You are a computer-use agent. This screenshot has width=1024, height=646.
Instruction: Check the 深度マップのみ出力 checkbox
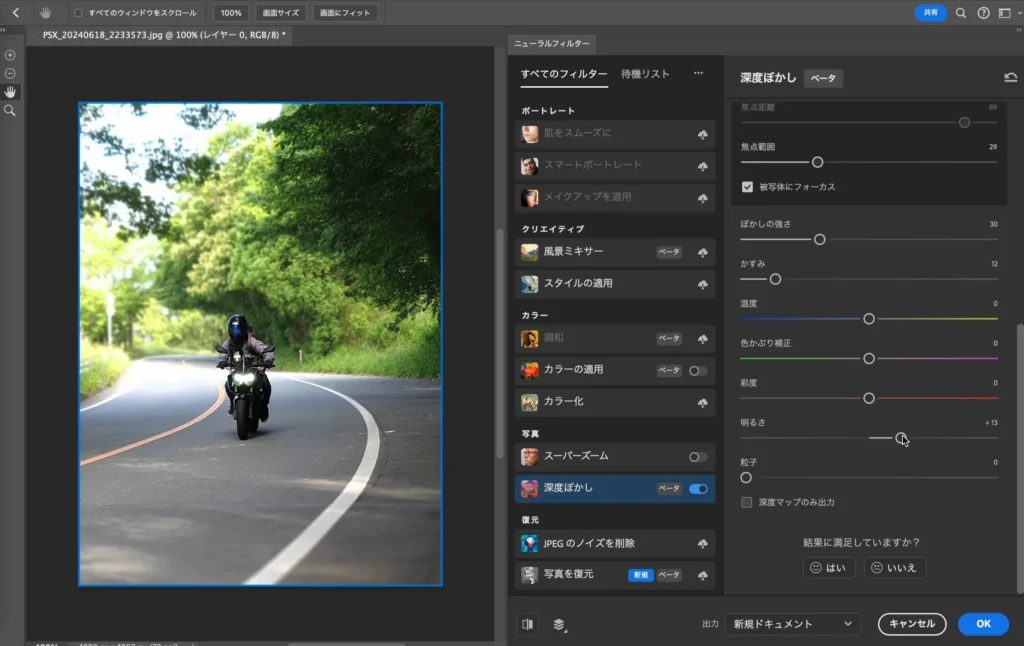click(747, 502)
